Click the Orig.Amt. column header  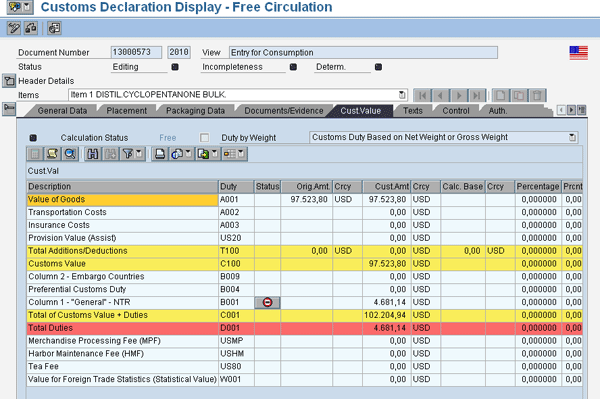click(x=307, y=186)
